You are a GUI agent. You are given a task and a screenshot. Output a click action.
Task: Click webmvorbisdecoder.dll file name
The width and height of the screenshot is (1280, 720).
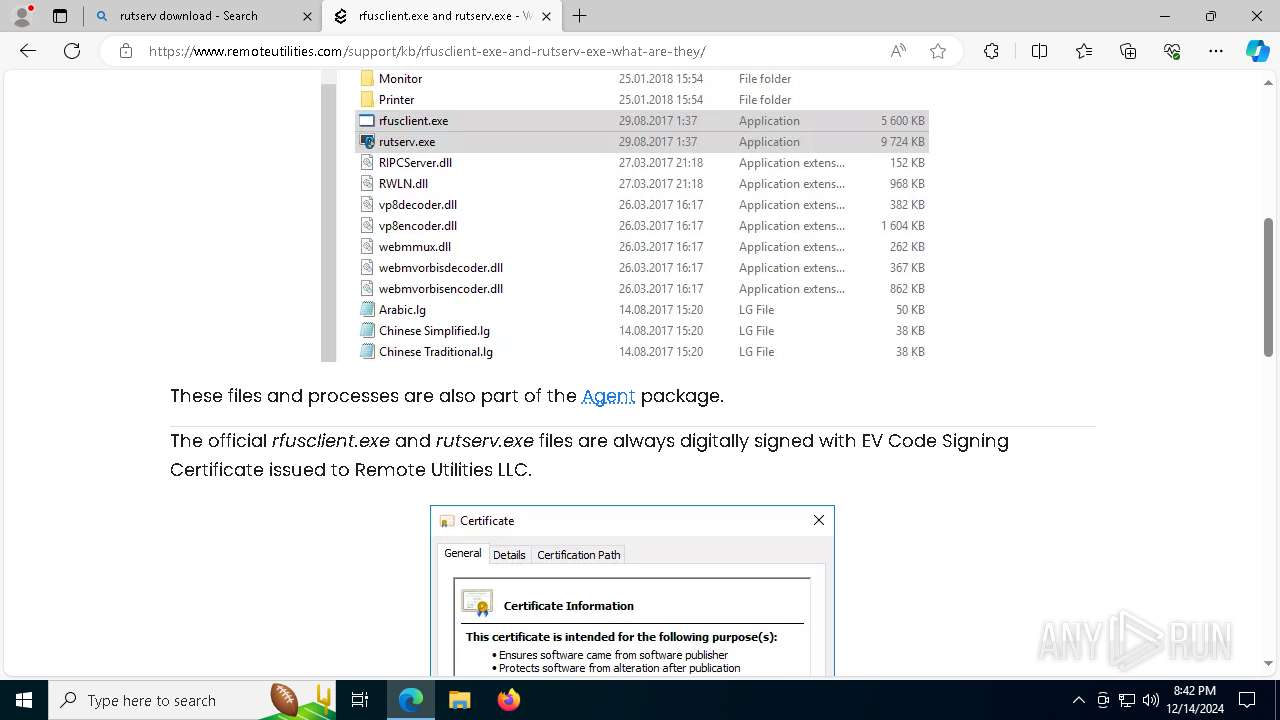click(441, 267)
